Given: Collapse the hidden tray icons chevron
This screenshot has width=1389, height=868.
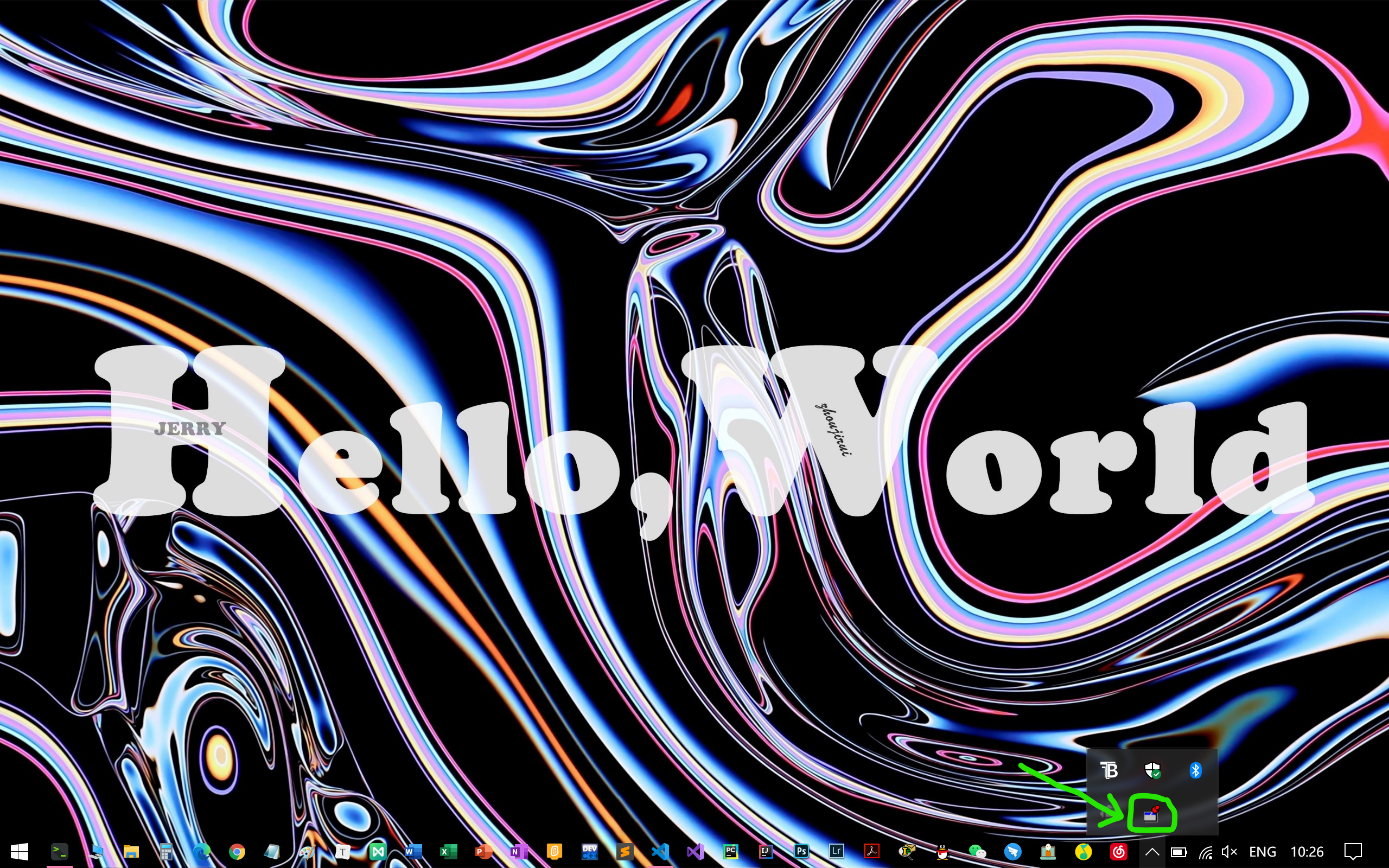Looking at the screenshot, I should point(1152,852).
